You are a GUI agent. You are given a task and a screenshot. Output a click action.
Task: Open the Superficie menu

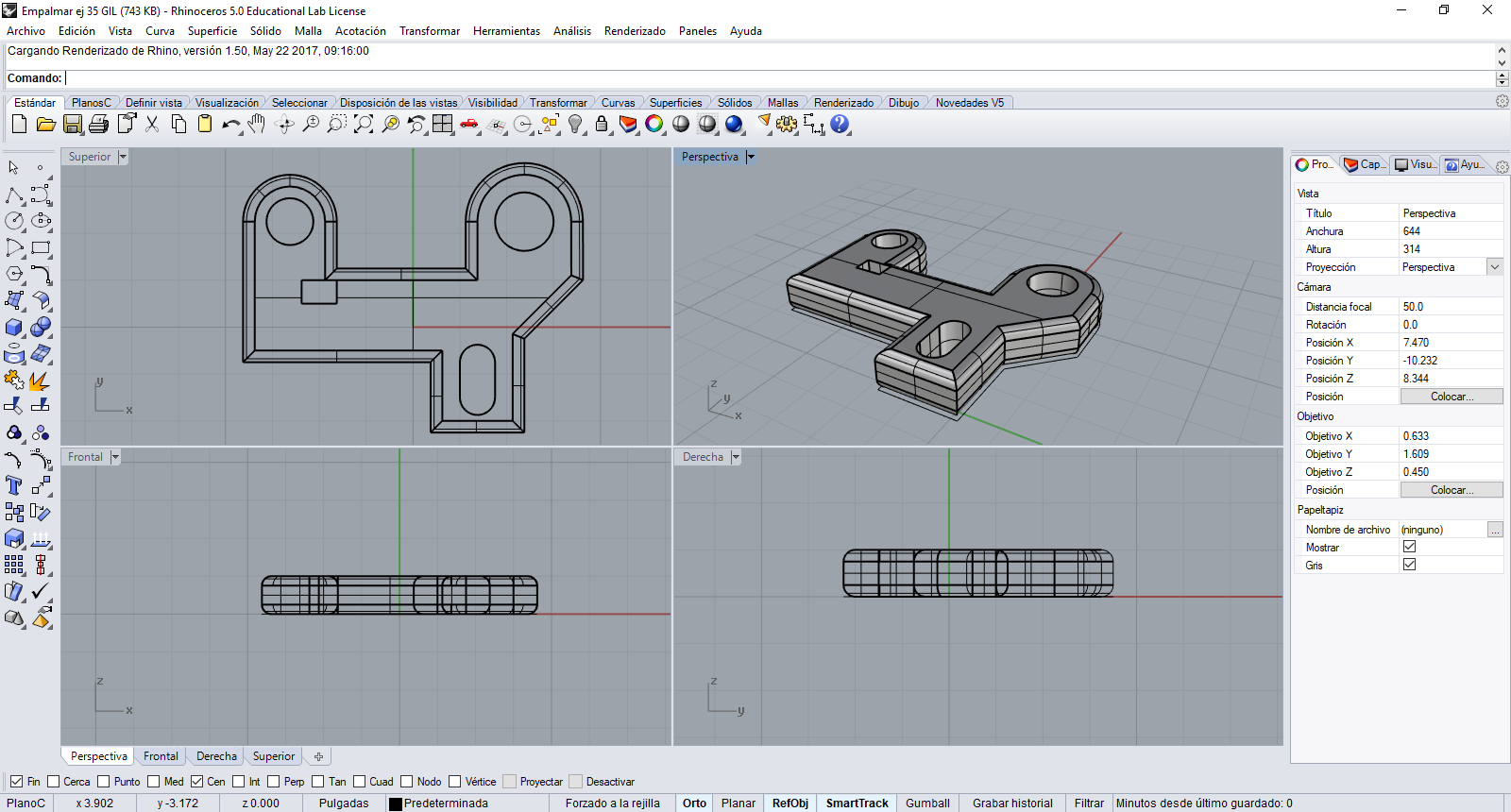click(212, 31)
